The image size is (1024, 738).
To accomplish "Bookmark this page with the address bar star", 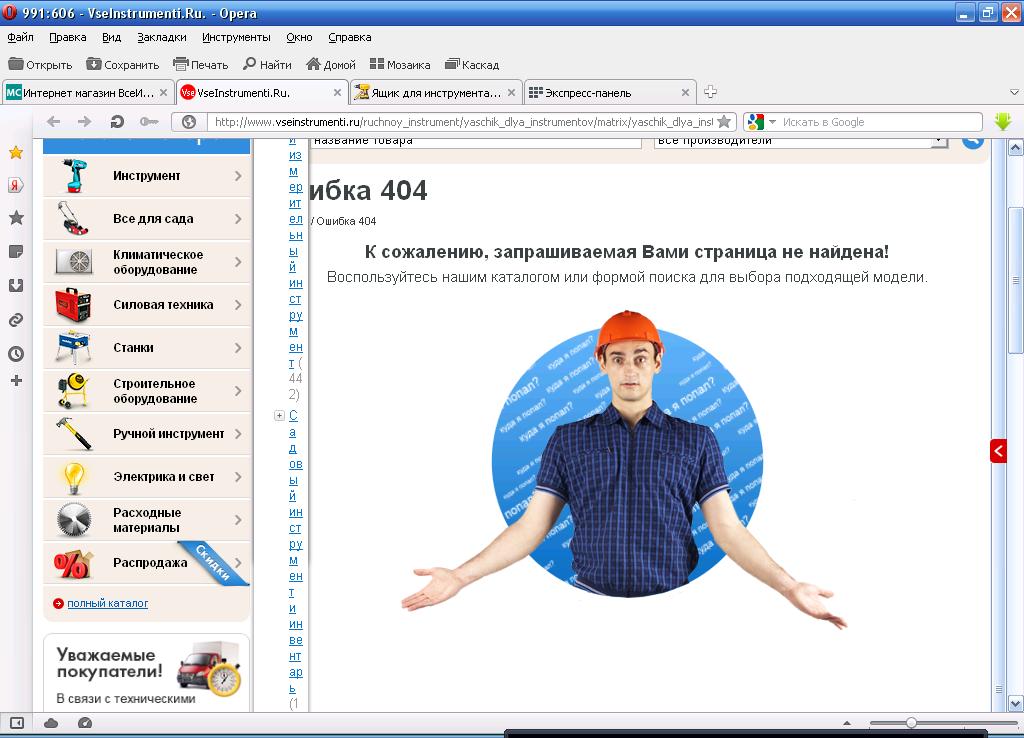I will pyautogui.click(x=724, y=122).
